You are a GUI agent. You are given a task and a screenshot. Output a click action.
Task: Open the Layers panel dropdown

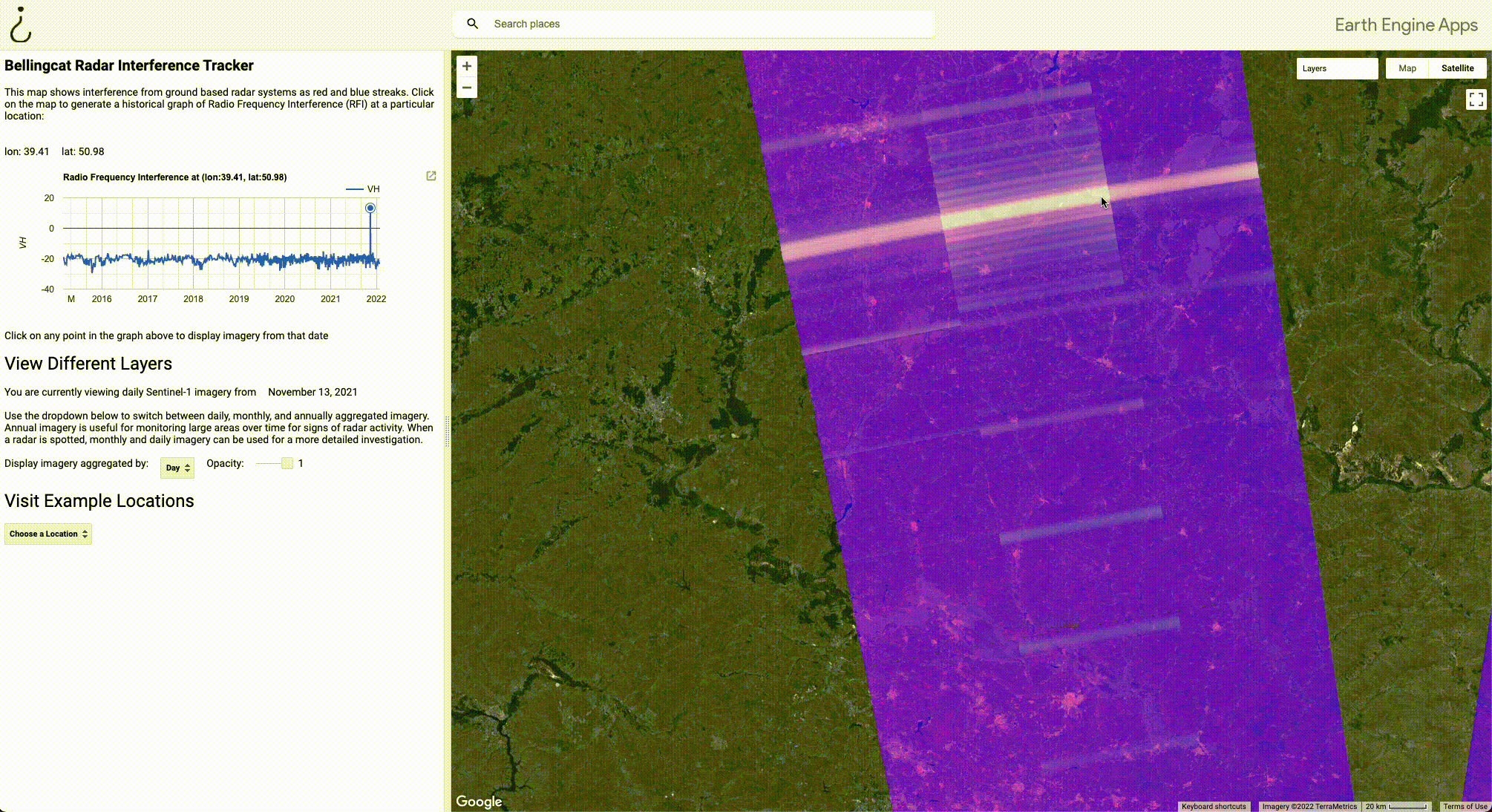1336,68
